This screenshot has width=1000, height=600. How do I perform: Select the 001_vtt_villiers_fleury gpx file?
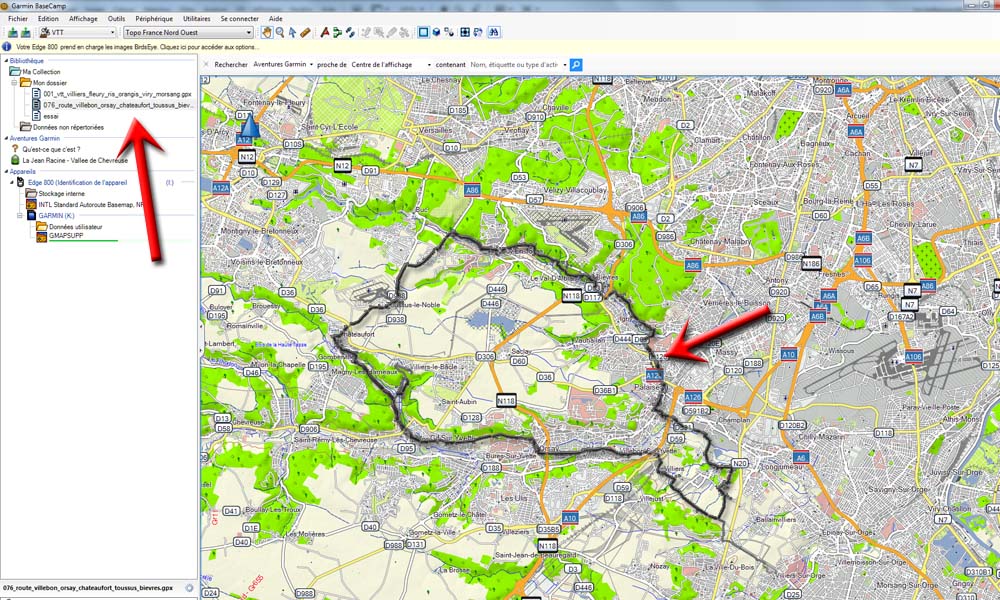pyautogui.click(x=117, y=94)
